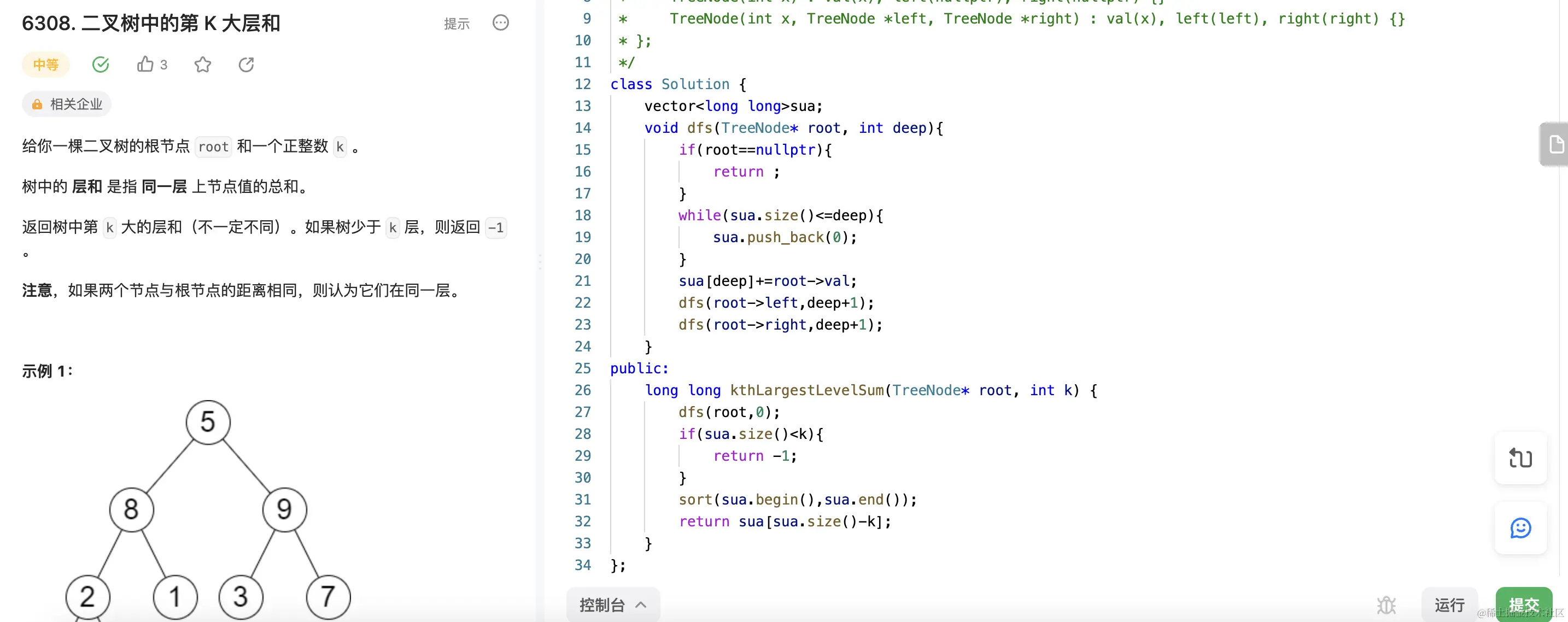Open the more options ellipsis icon
This screenshot has width=1568, height=622.
click(500, 23)
